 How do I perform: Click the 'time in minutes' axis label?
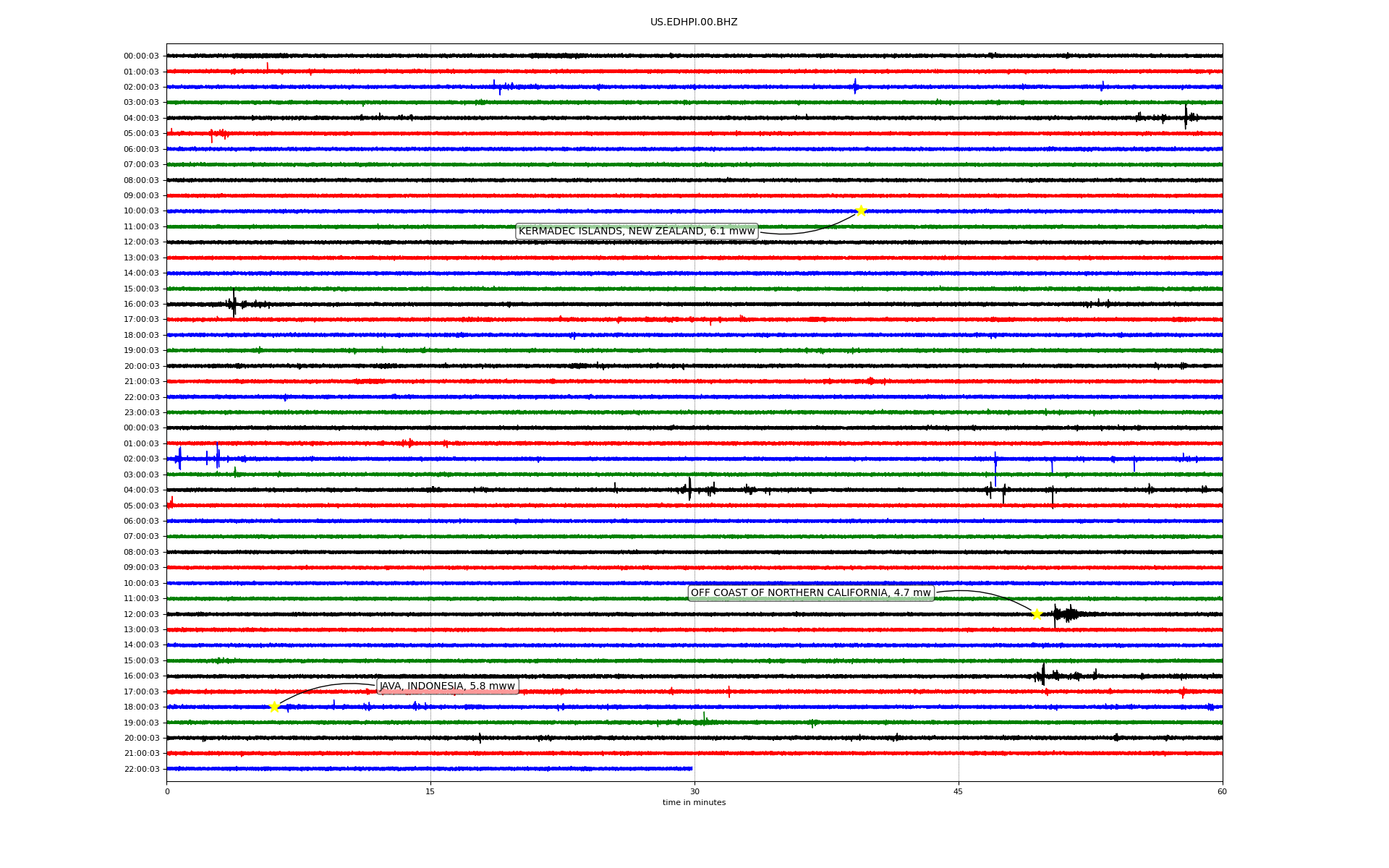pyautogui.click(x=694, y=802)
